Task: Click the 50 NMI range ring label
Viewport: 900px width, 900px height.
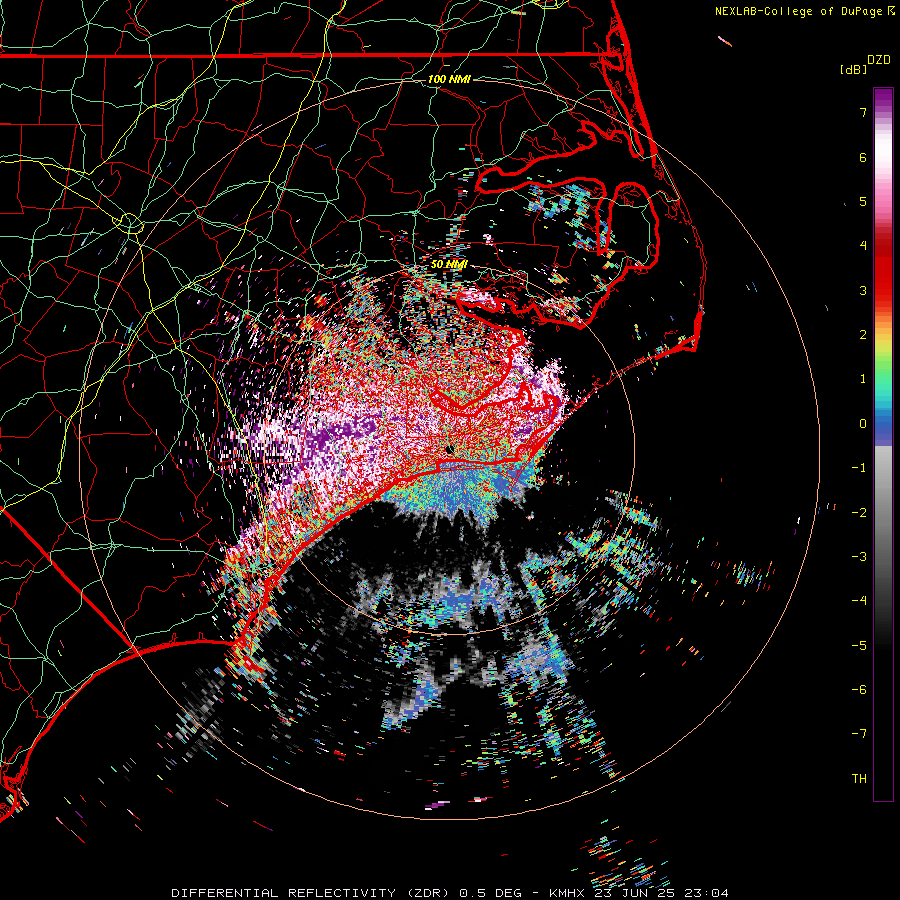Action: [449, 264]
